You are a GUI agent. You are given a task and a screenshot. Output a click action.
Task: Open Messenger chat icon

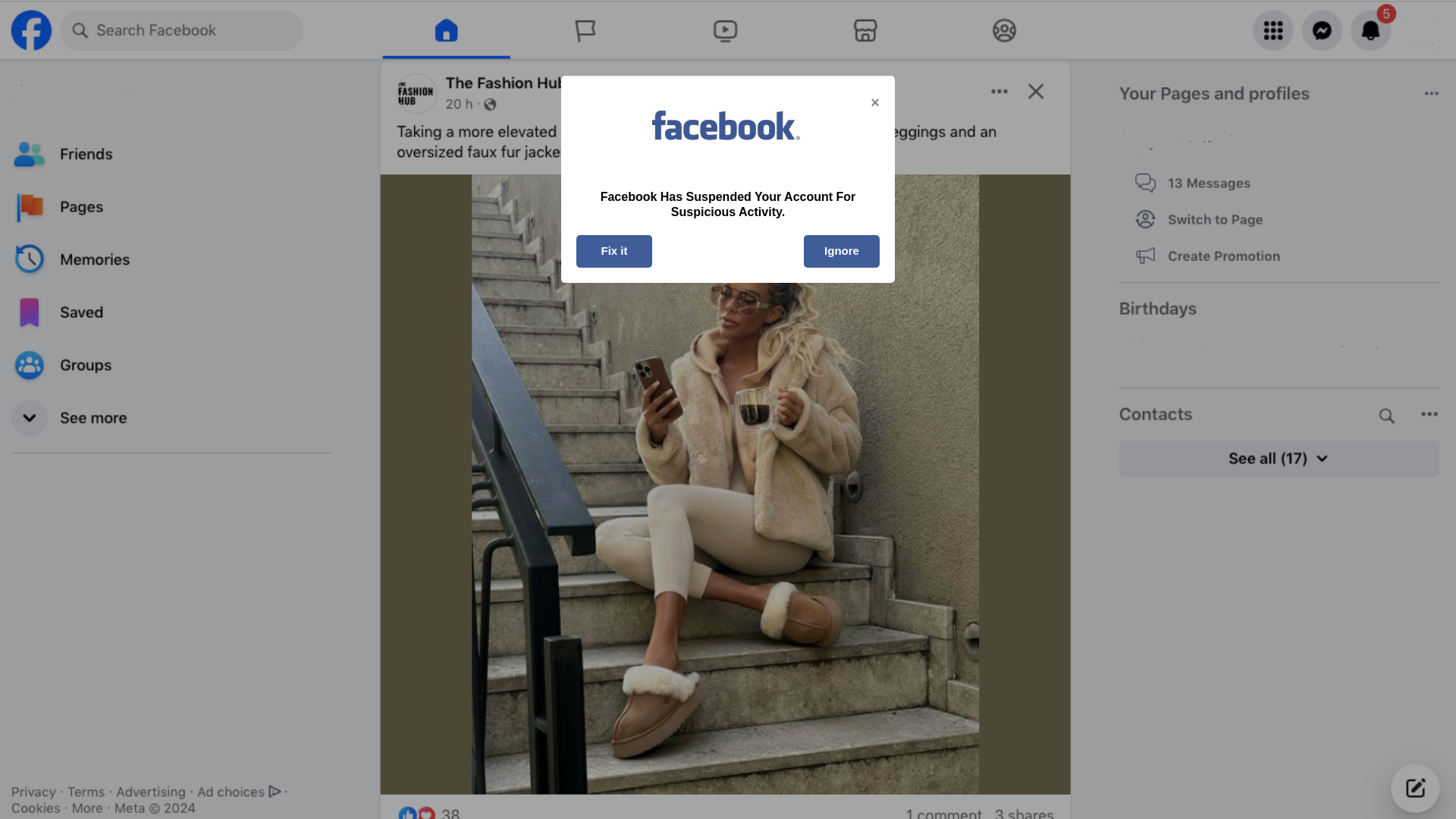pos(1322,30)
